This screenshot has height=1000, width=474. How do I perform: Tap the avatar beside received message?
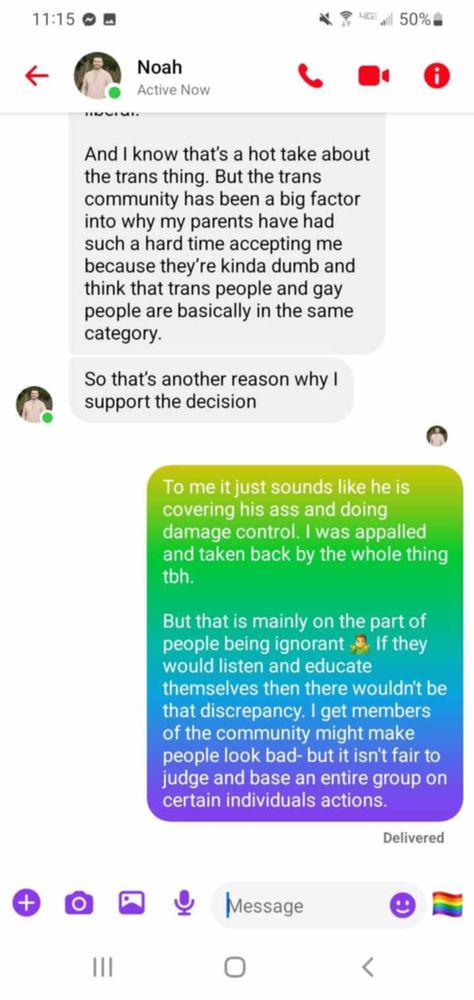click(x=34, y=404)
